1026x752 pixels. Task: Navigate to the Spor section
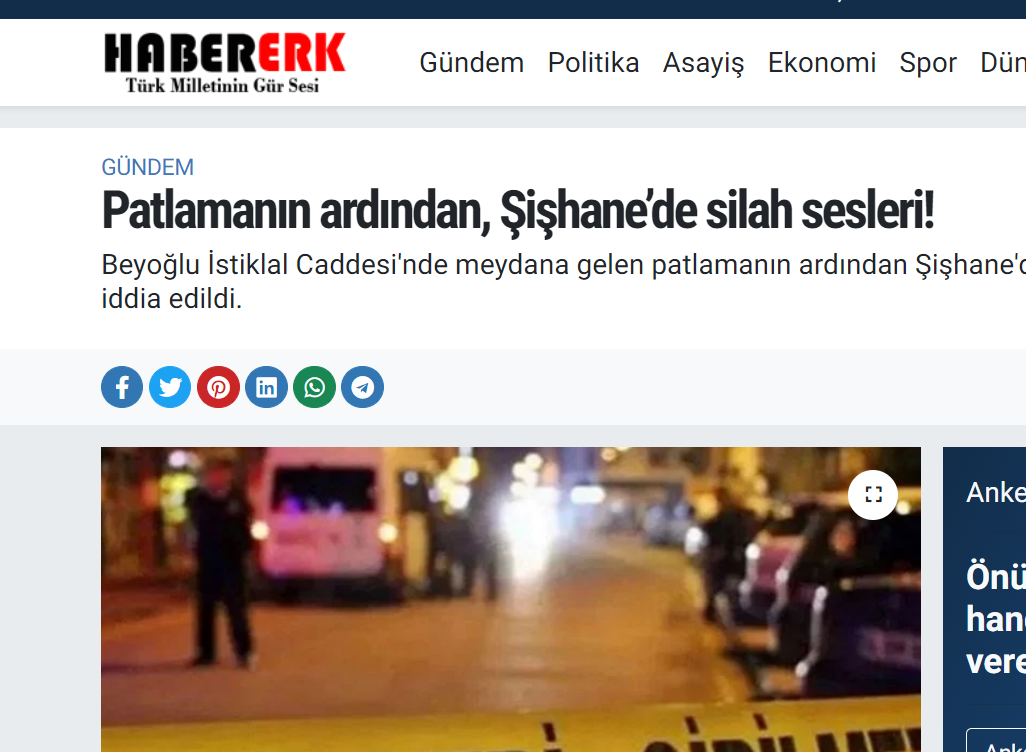point(928,63)
